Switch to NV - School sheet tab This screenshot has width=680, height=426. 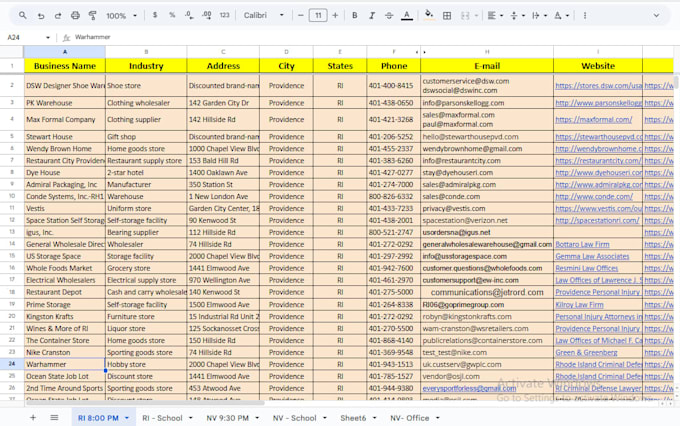294,418
